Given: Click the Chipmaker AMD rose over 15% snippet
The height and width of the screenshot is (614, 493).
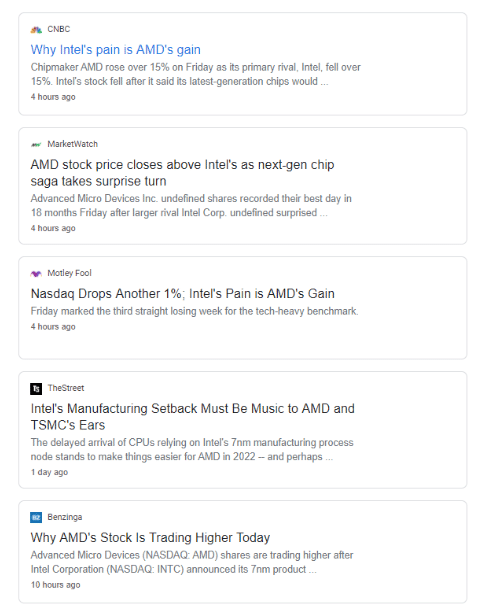Looking at the screenshot, I should tap(195, 74).
